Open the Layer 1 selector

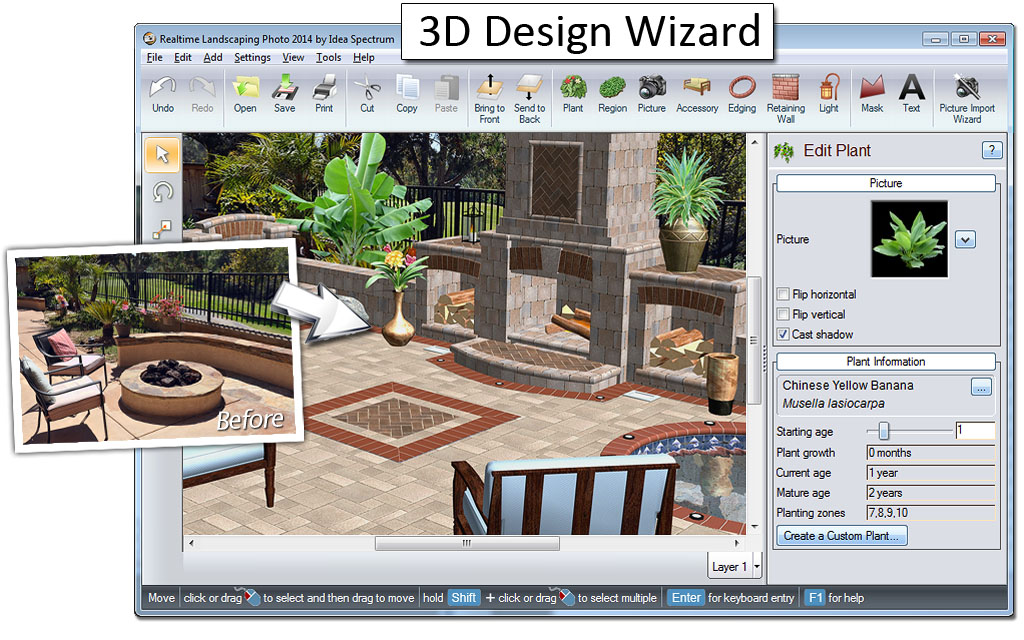pos(735,566)
